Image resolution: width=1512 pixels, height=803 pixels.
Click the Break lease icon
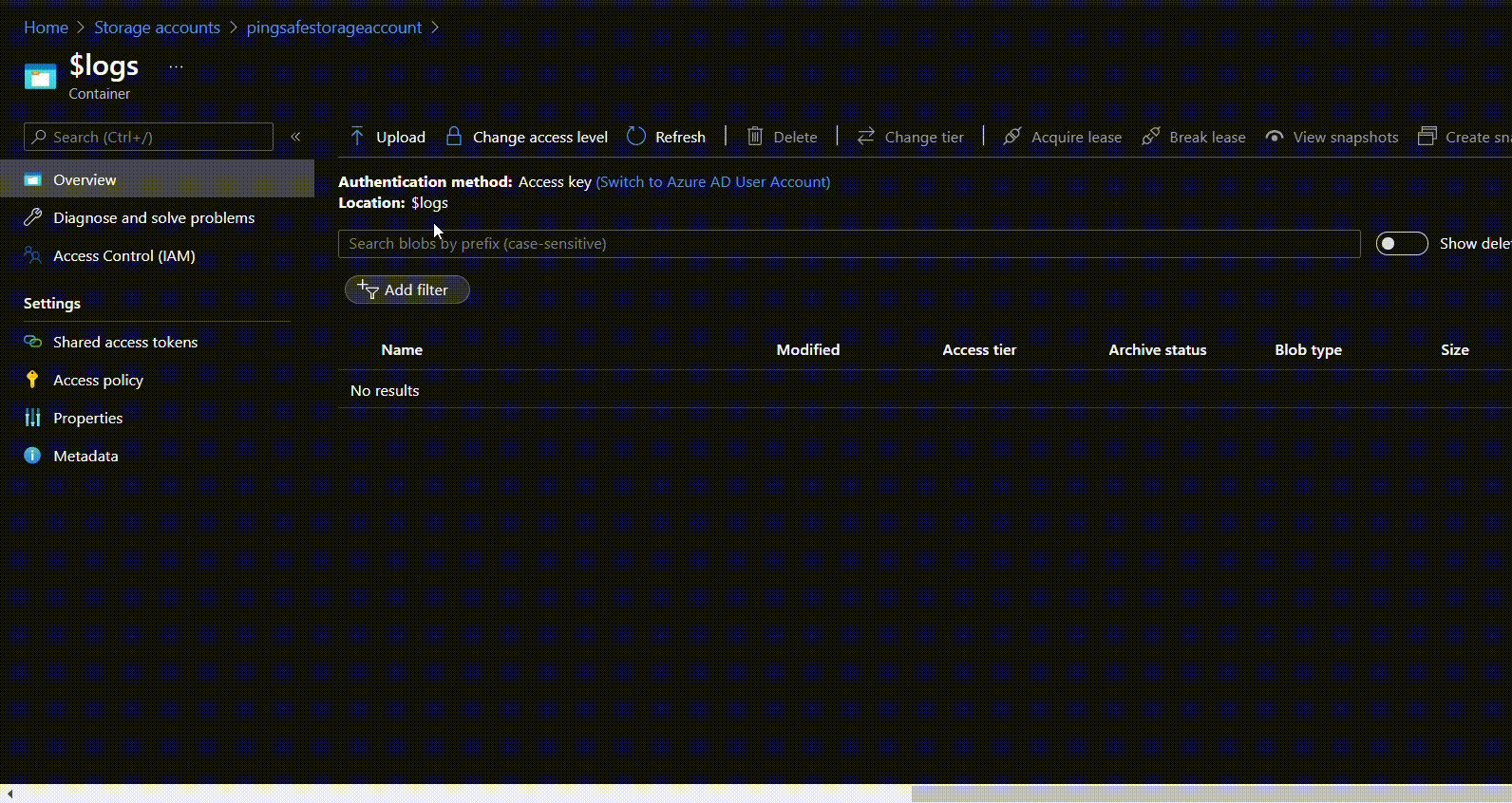pos(1150,137)
